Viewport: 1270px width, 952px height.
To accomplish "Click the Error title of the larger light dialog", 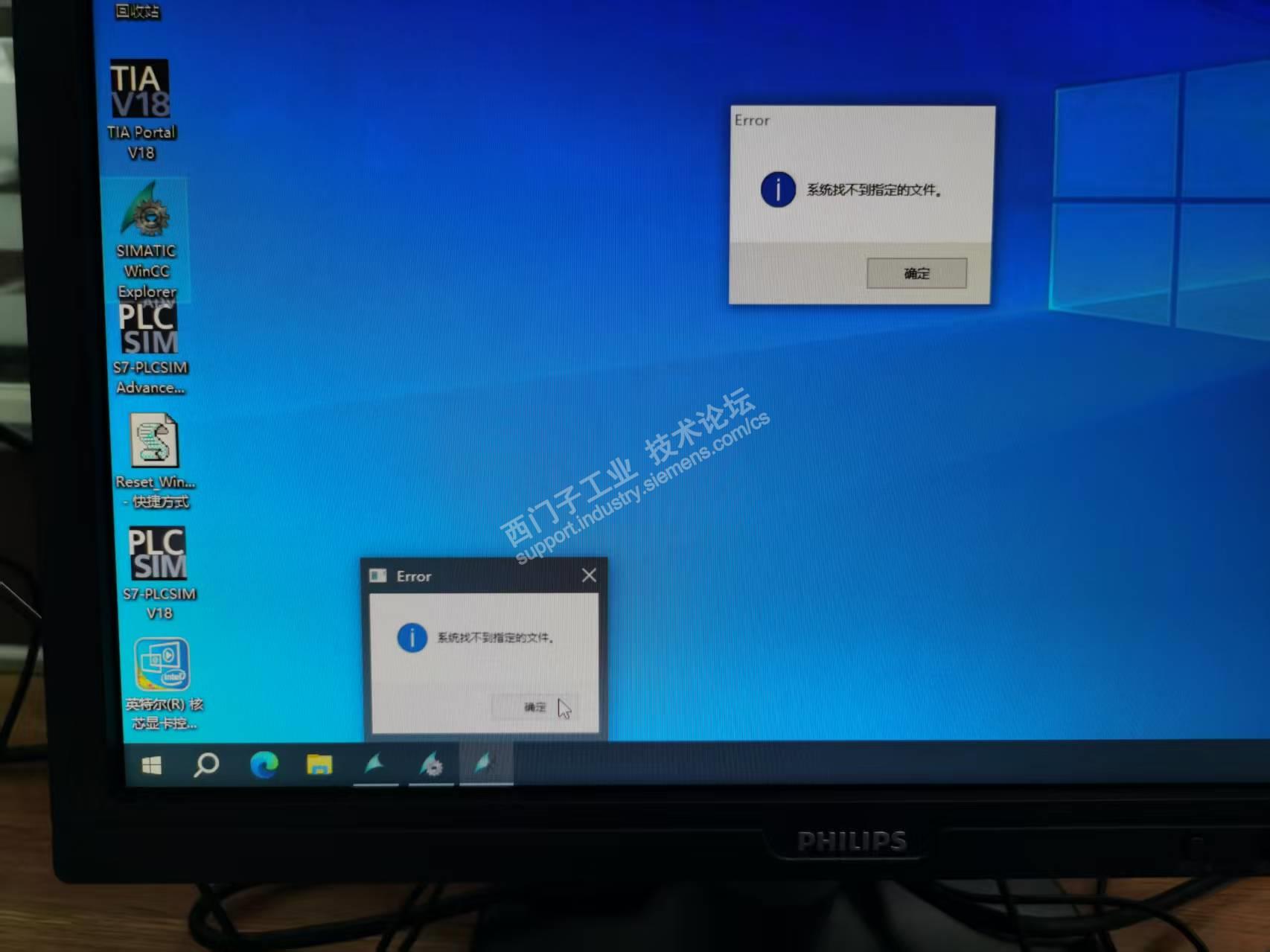I will click(752, 120).
